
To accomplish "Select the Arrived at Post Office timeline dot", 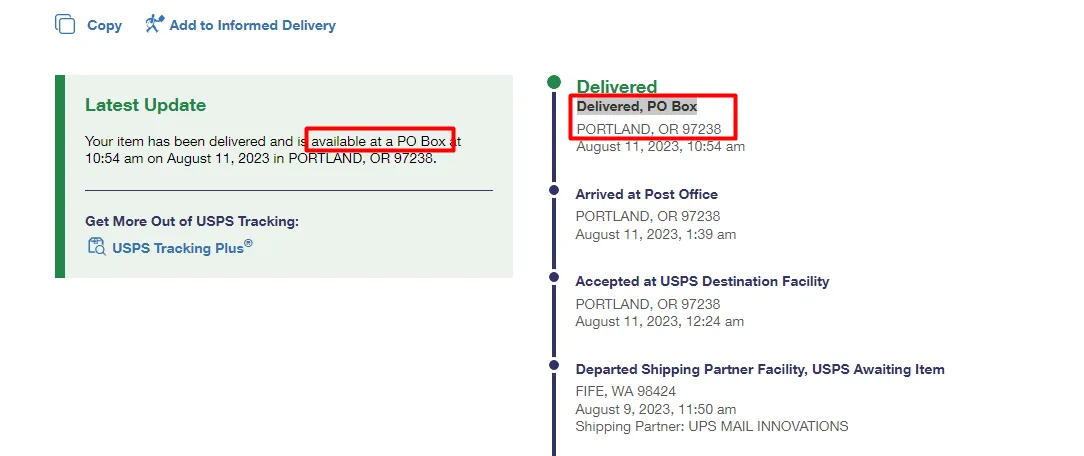I will 554,187.
